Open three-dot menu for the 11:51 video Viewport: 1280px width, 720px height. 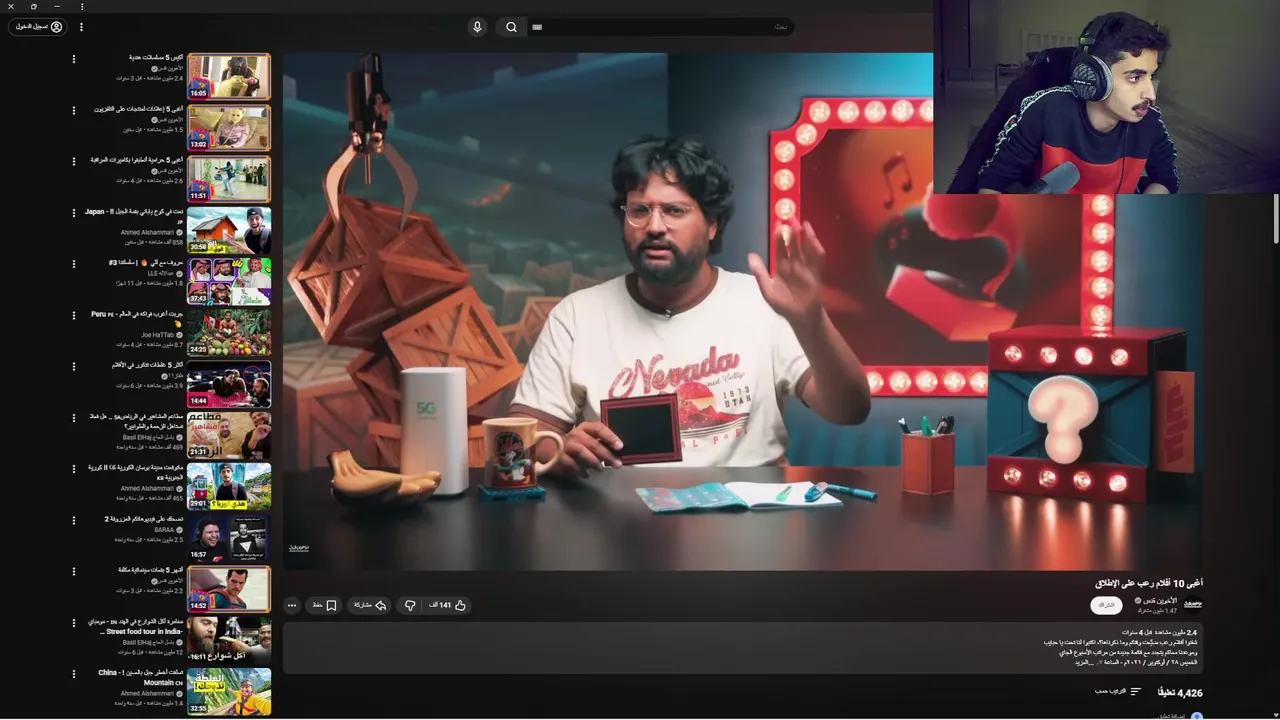point(73,161)
